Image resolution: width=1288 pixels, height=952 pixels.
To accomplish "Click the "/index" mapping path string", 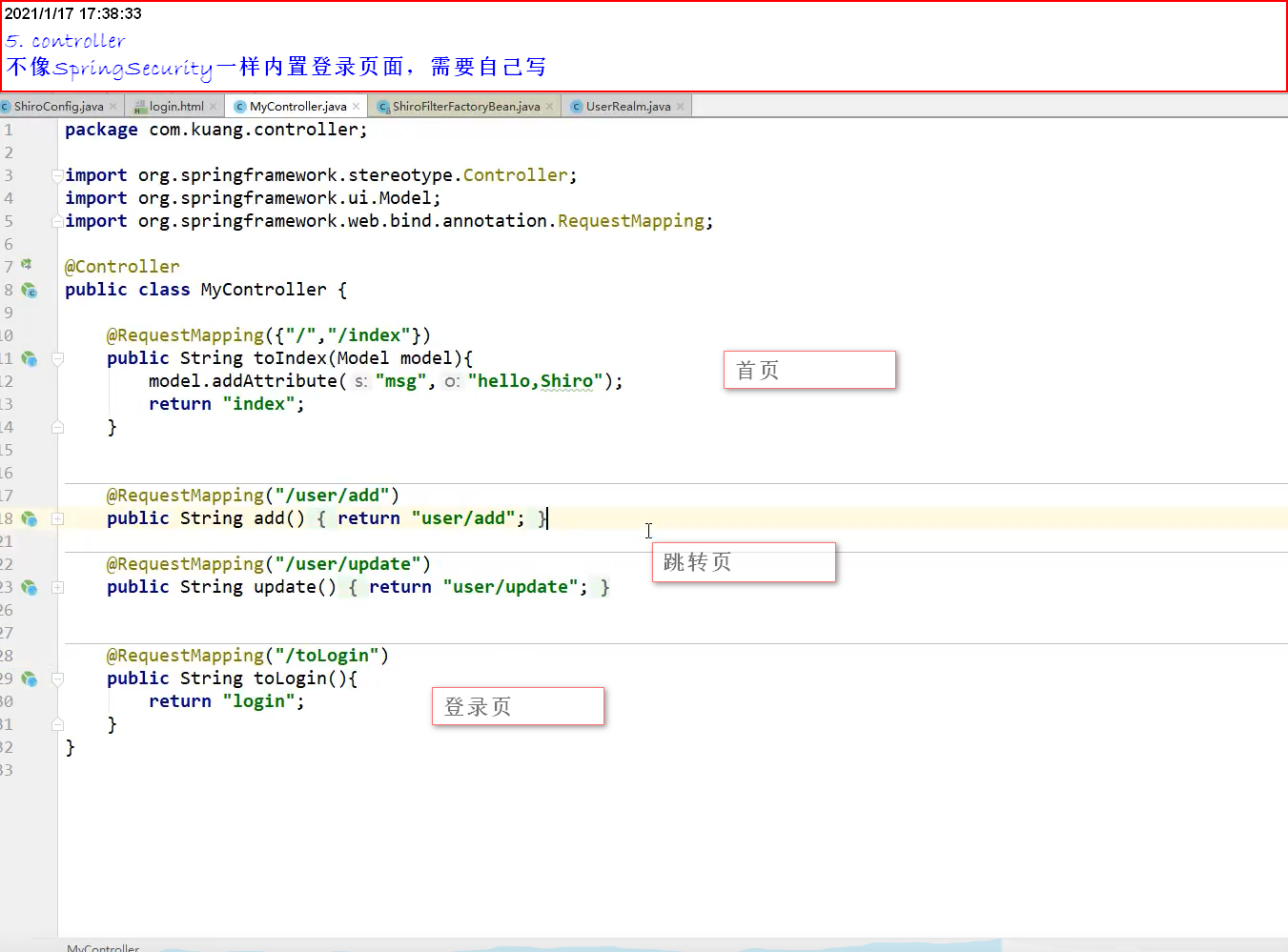I will tap(368, 335).
